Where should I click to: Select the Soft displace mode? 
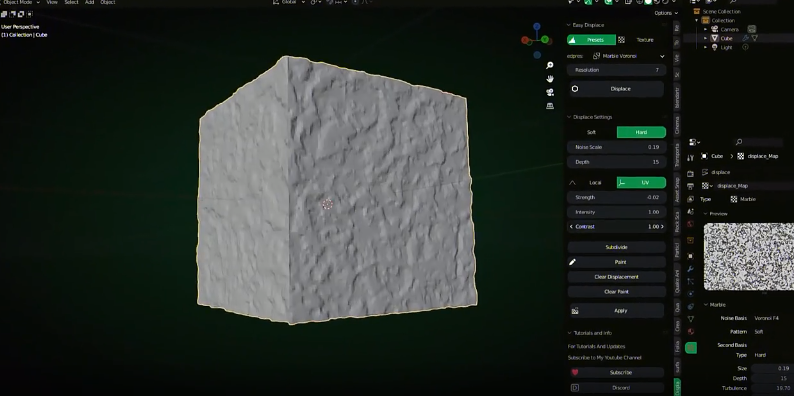click(591, 132)
